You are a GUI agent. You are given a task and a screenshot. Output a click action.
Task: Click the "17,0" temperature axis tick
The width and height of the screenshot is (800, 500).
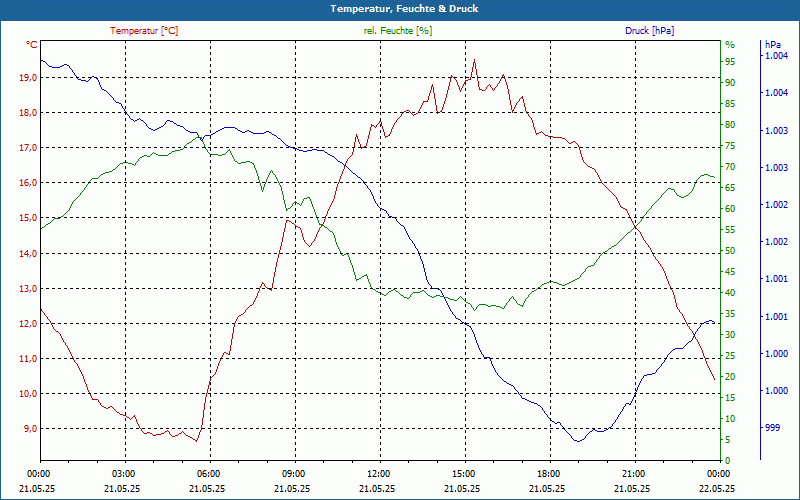click(29, 148)
